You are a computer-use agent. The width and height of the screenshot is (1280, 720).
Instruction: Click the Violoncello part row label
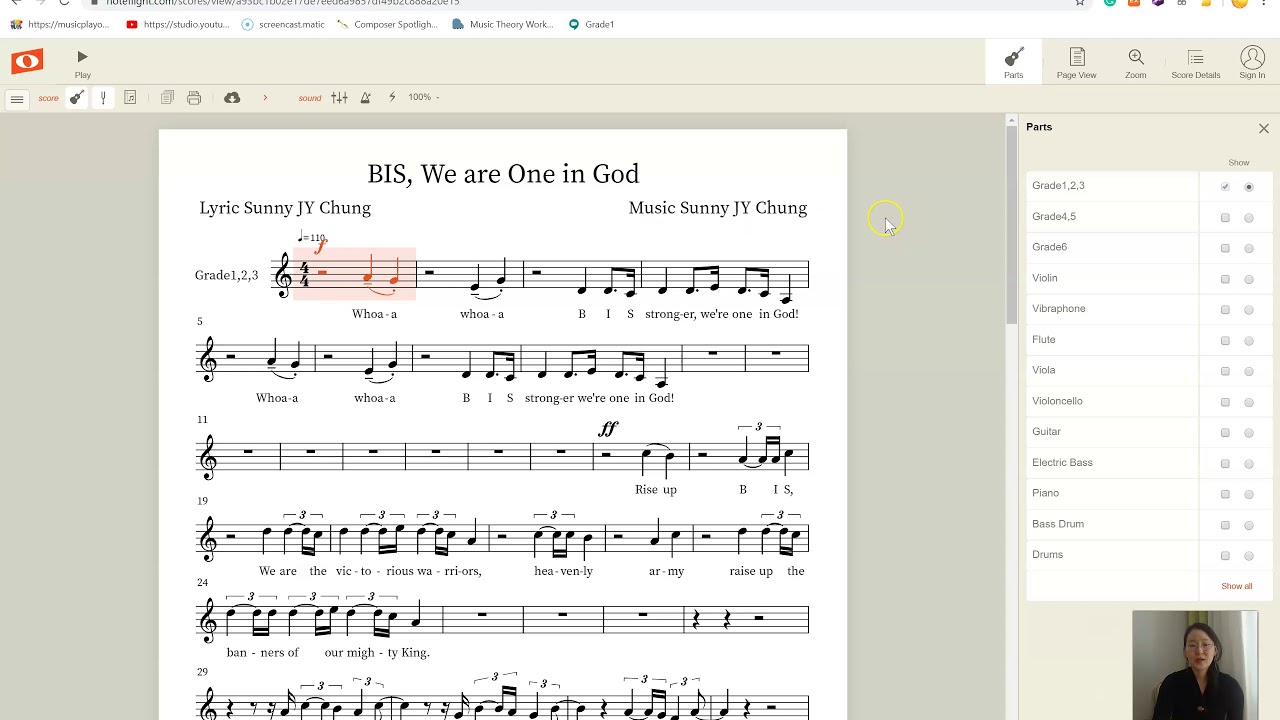1057,401
